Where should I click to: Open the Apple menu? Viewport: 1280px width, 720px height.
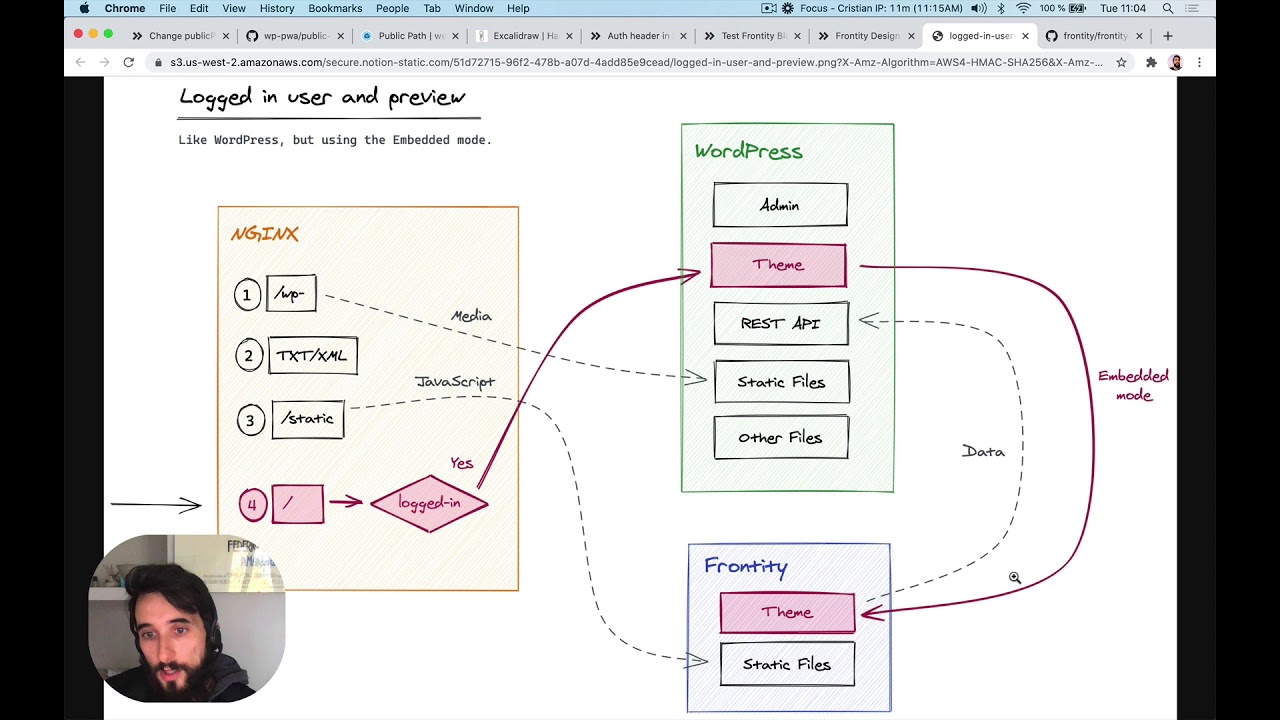(x=84, y=9)
